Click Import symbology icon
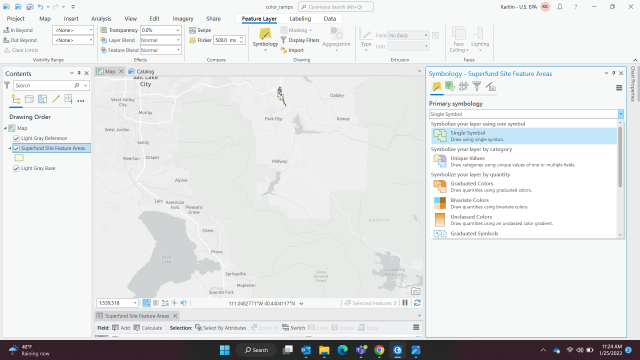 284,50
